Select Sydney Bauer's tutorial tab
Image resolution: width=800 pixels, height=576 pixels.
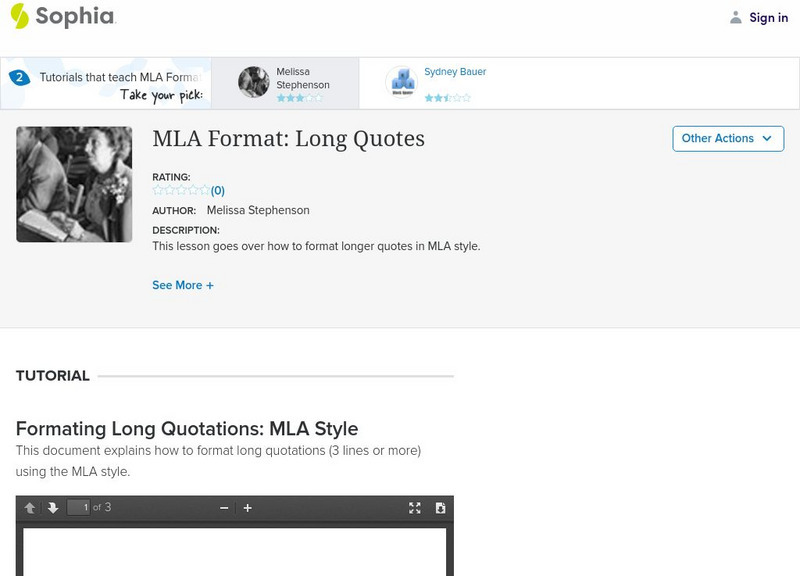point(454,83)
